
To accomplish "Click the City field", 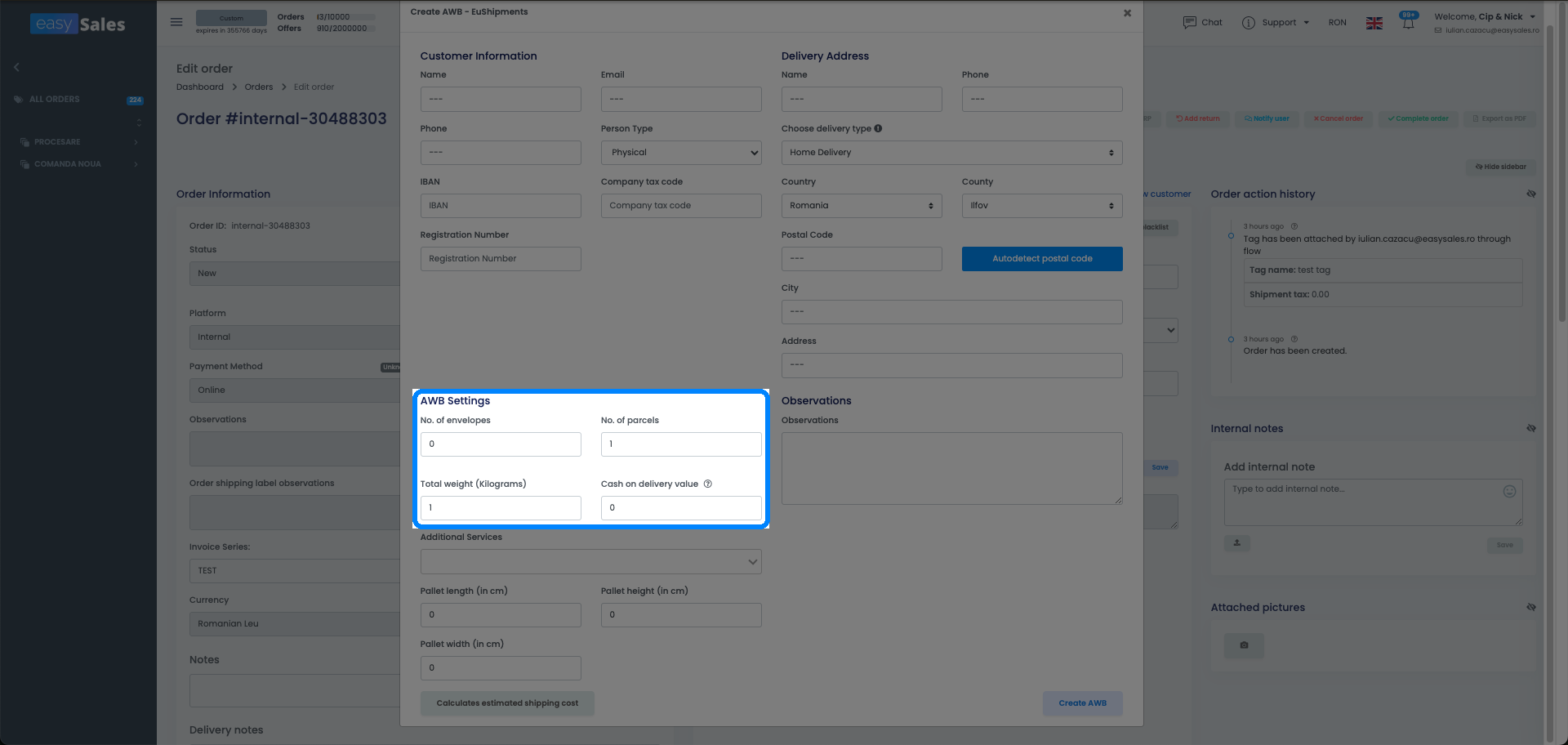I will tap(951, 312).
